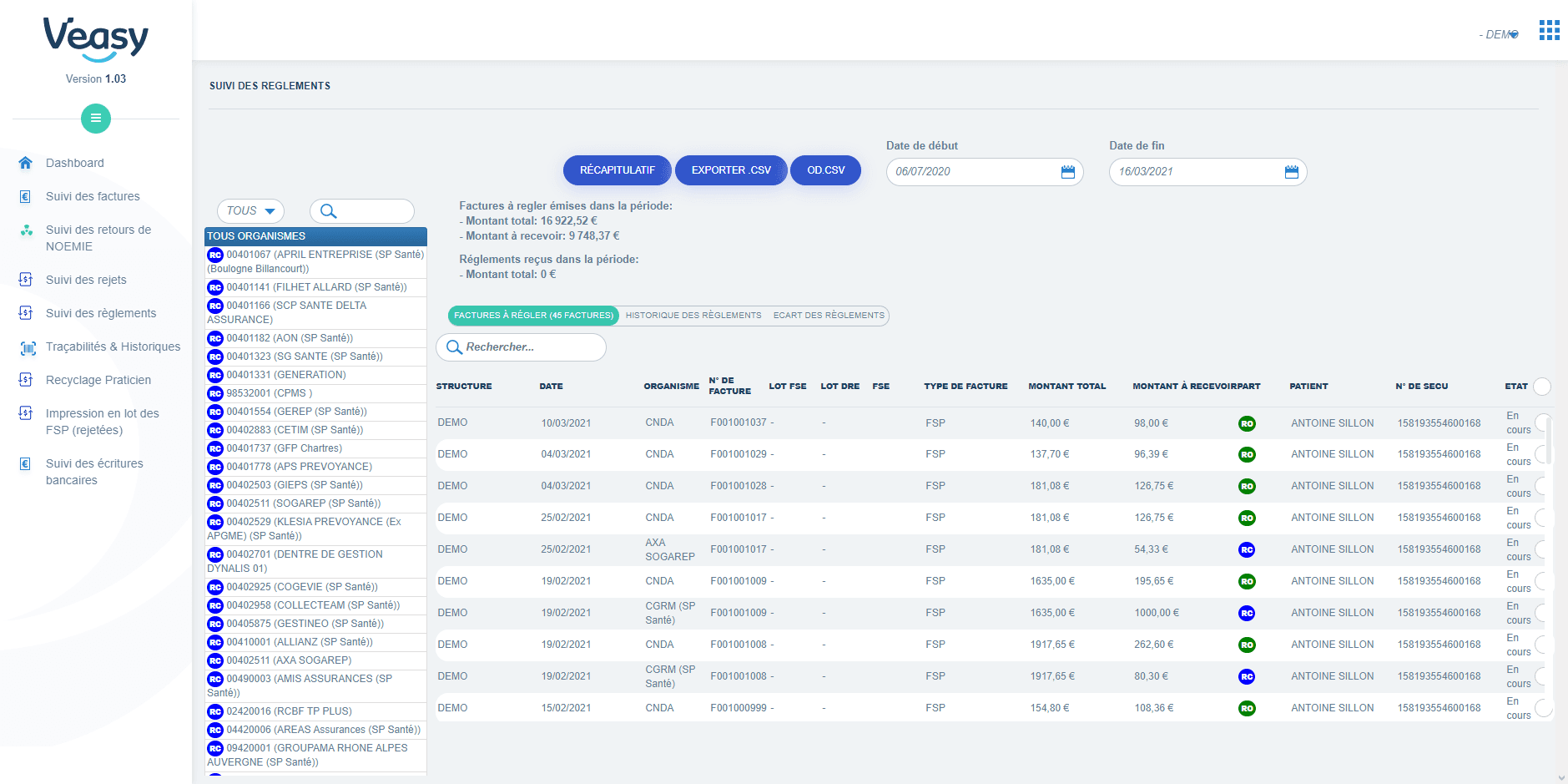The image size is (1568, 784).
Task: Open calendar picker for Date de début
Action: tap(1067, 172)
